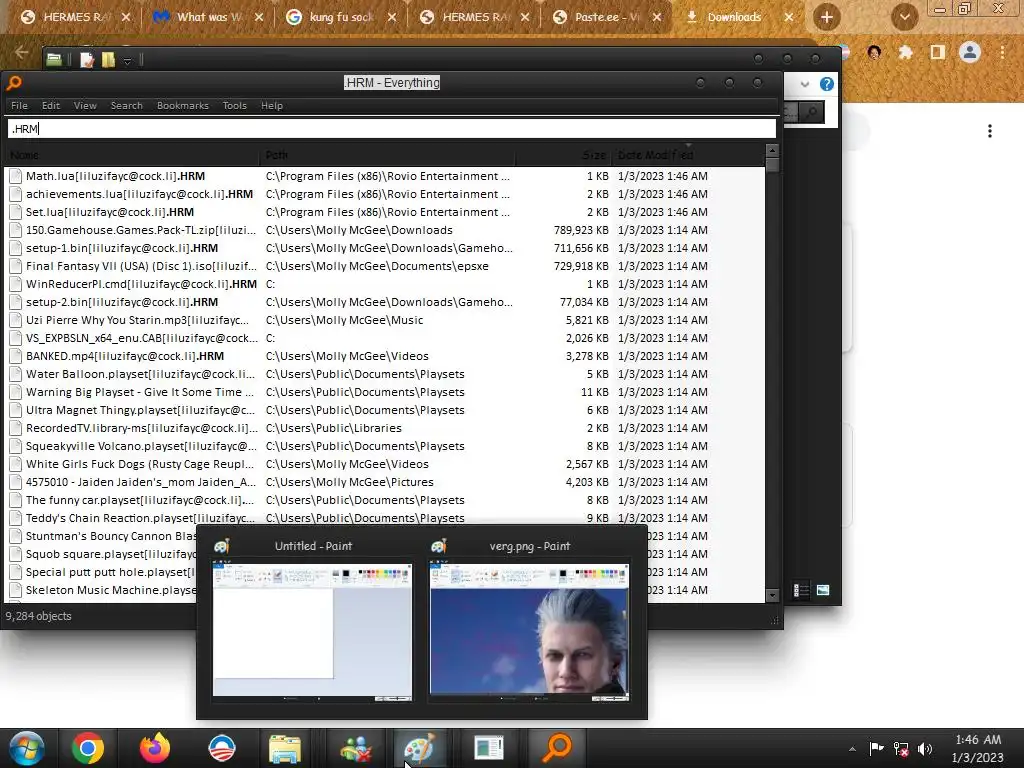Open verg.png - Paint window preview

click(x=530, y=620)
